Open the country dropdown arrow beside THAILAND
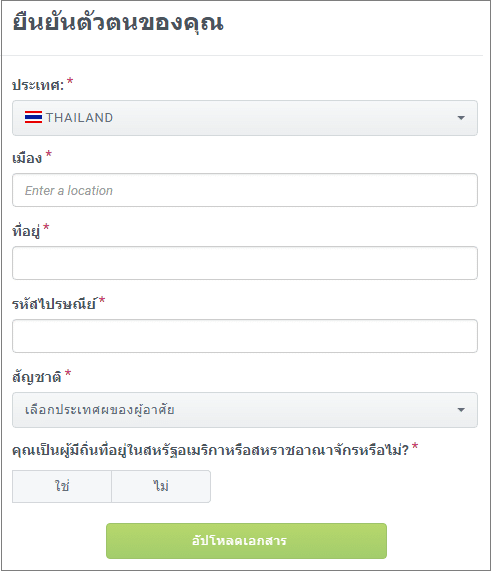Image resolution: width=491 pixels, height=572 pixels. pyautogui.click(x=461, y=118)
